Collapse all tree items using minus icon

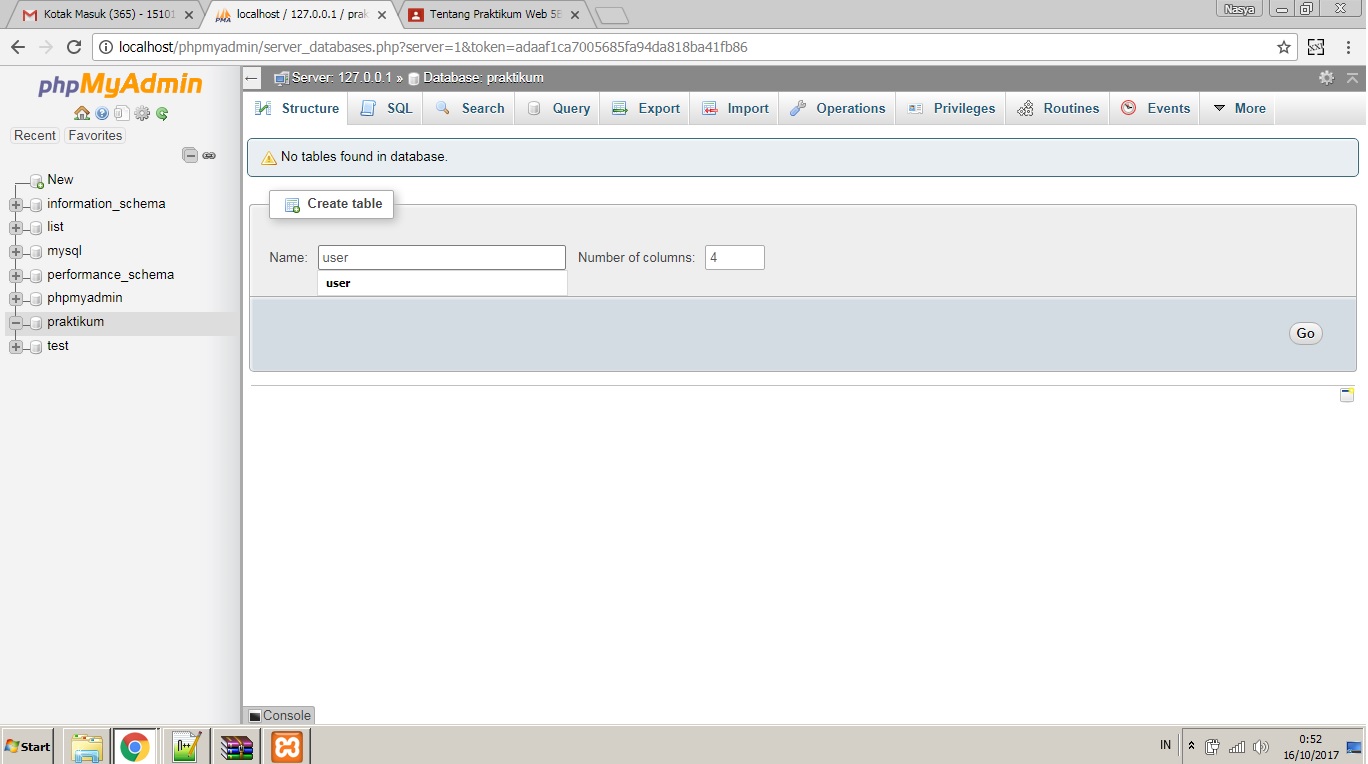point(190,155)
